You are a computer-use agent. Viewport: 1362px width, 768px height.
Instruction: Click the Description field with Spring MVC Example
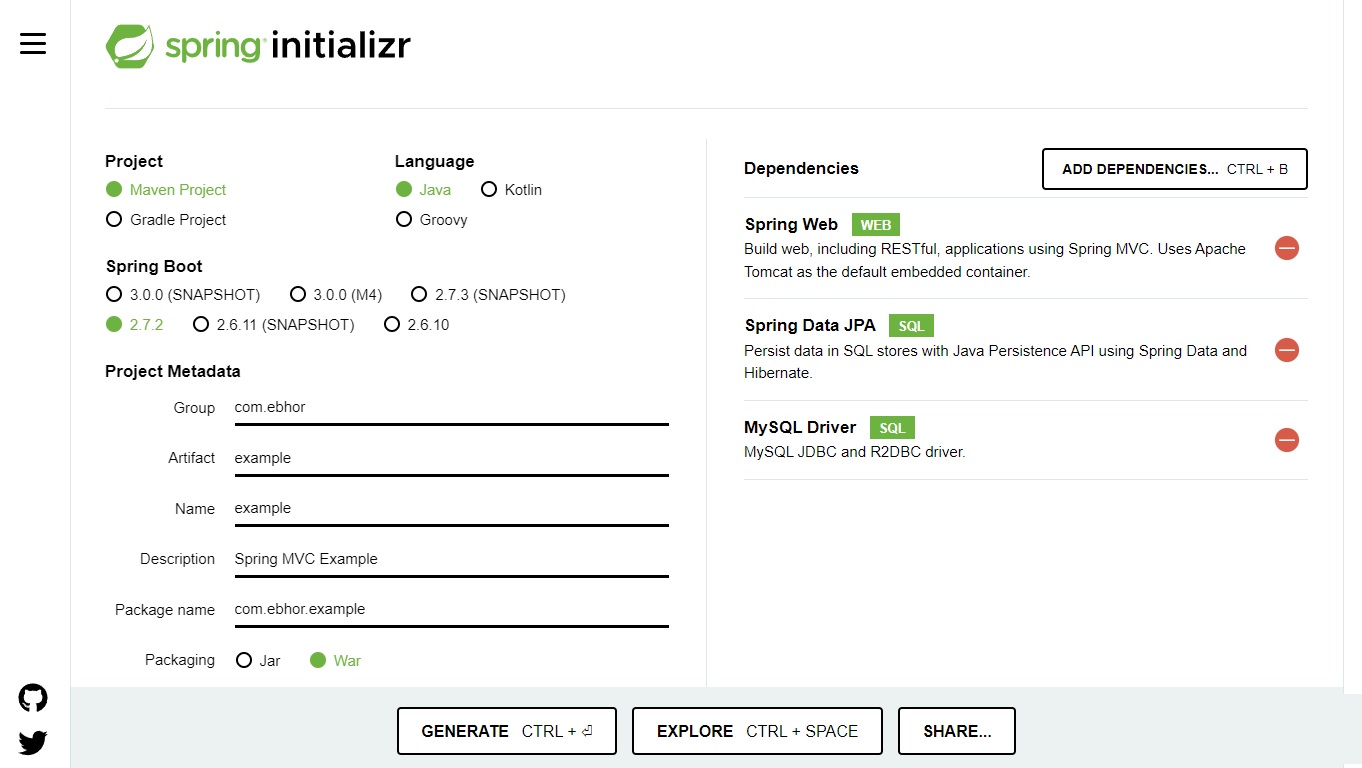pos(450,558)
